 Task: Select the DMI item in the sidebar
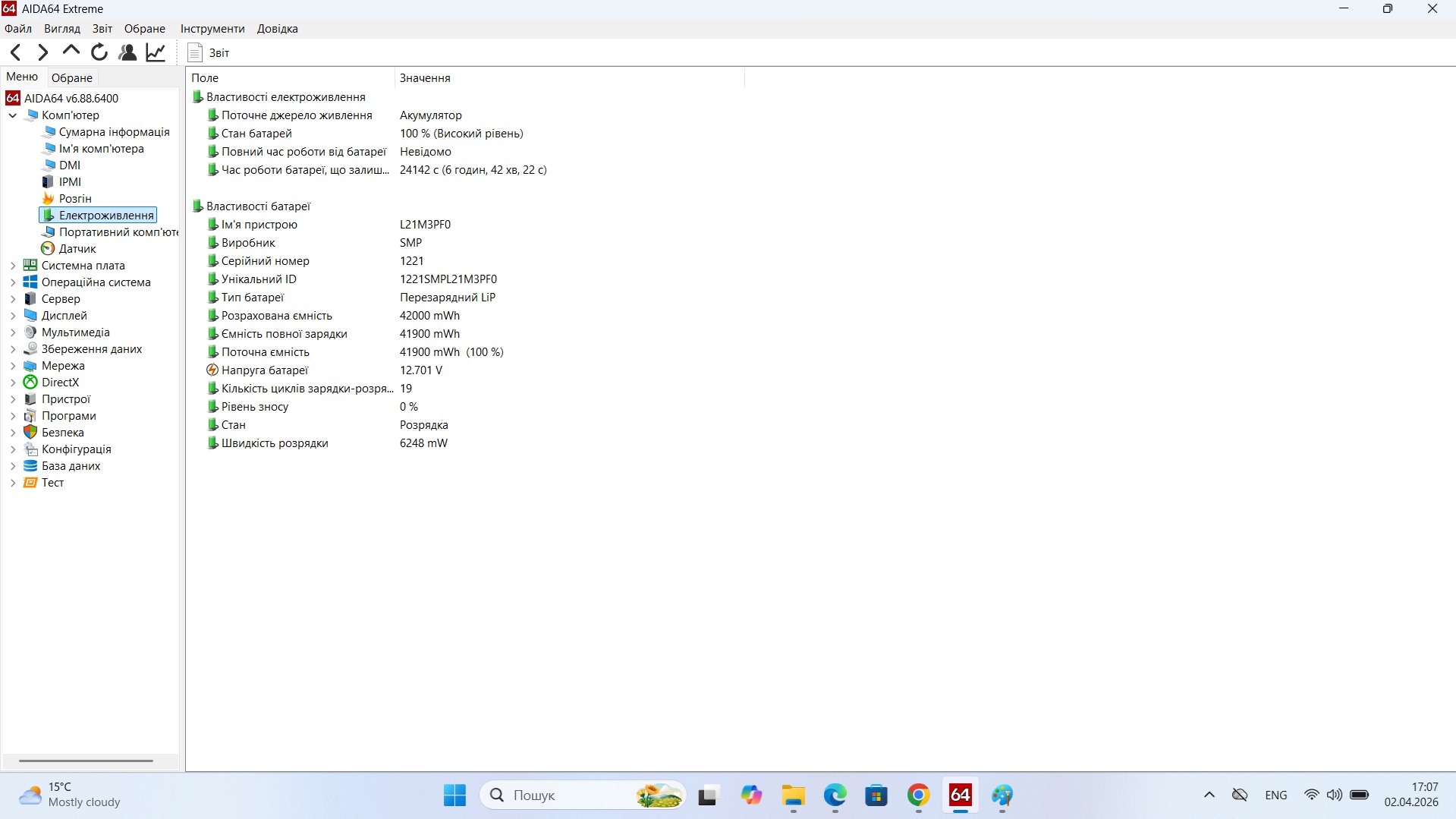pos(70,165)
